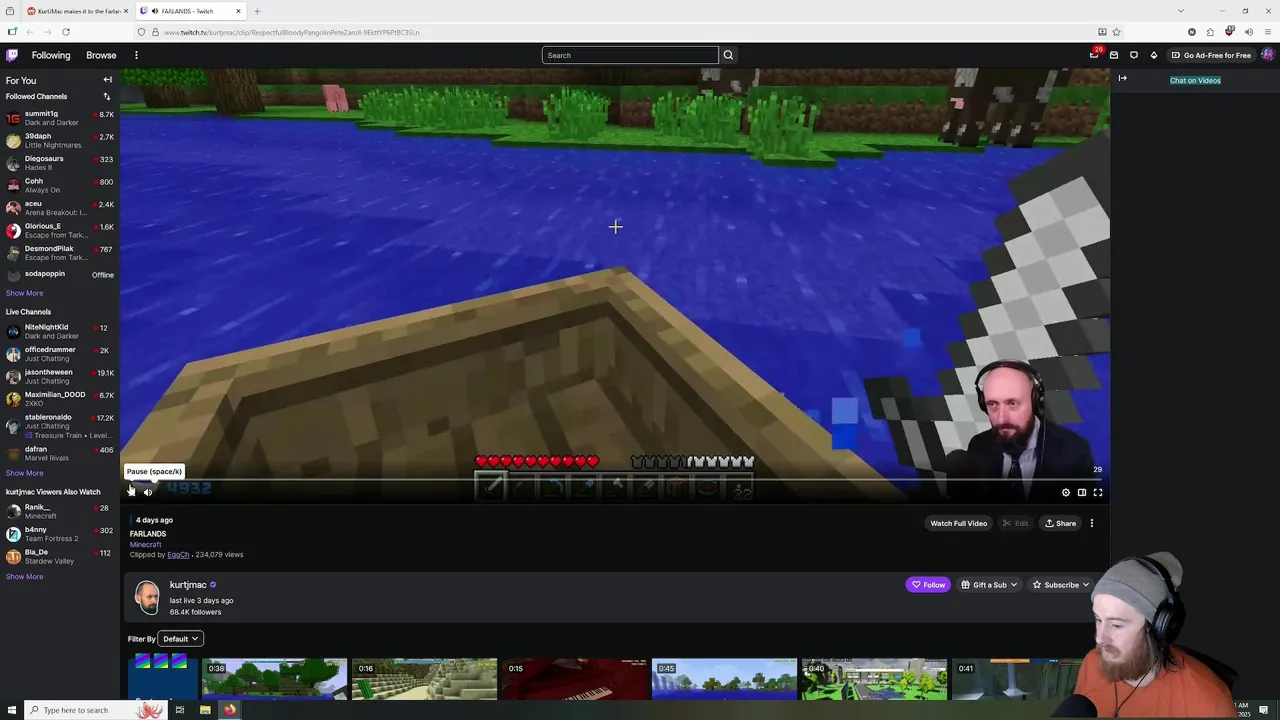Toggle theatre mode on the player

tap(1082, 492)
